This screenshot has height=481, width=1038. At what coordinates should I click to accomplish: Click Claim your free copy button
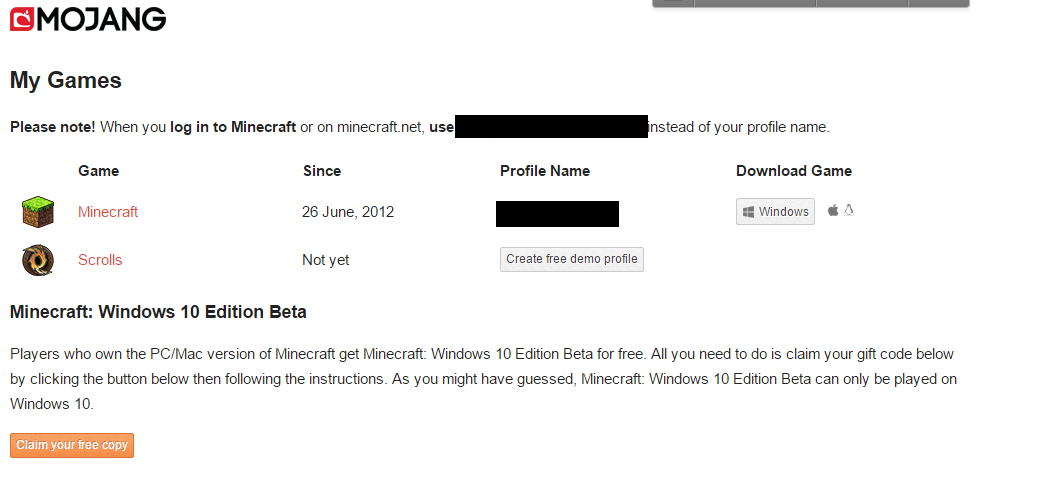coord(71,445)
